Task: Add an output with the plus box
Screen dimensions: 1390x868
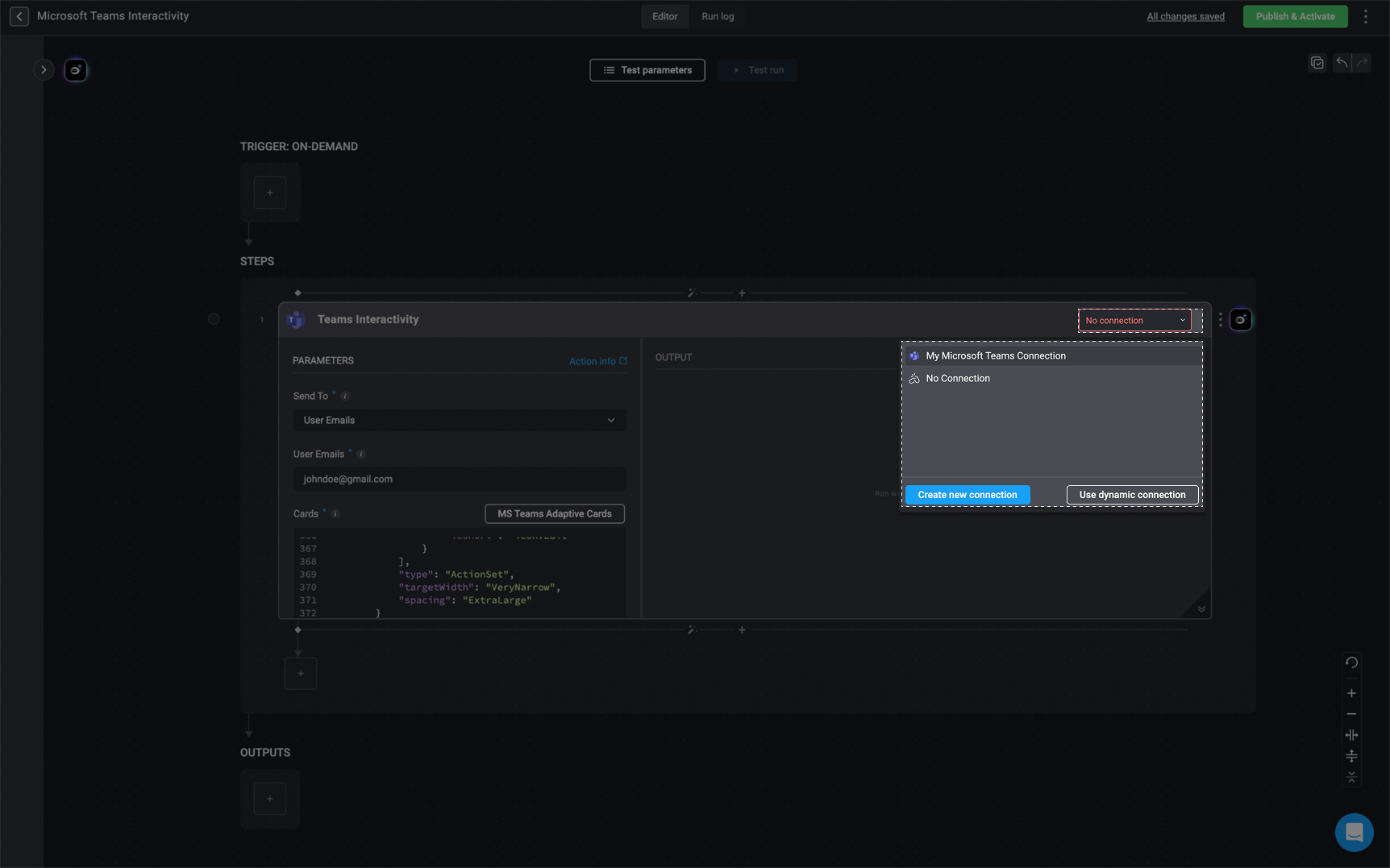Action: tap(270, 799)
